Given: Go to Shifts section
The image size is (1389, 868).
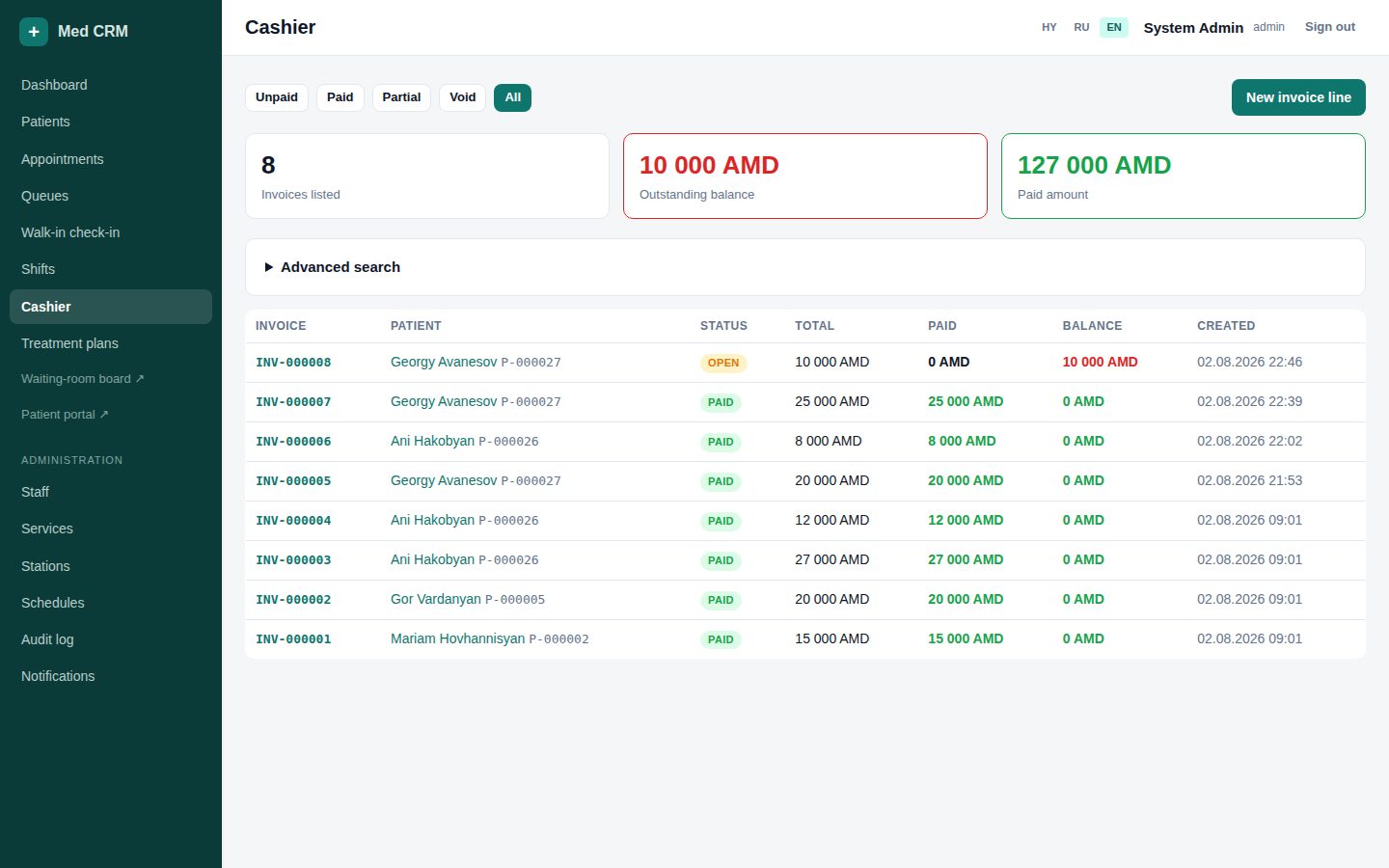Looking at the screenshot, I should click(x=111, y=269).
